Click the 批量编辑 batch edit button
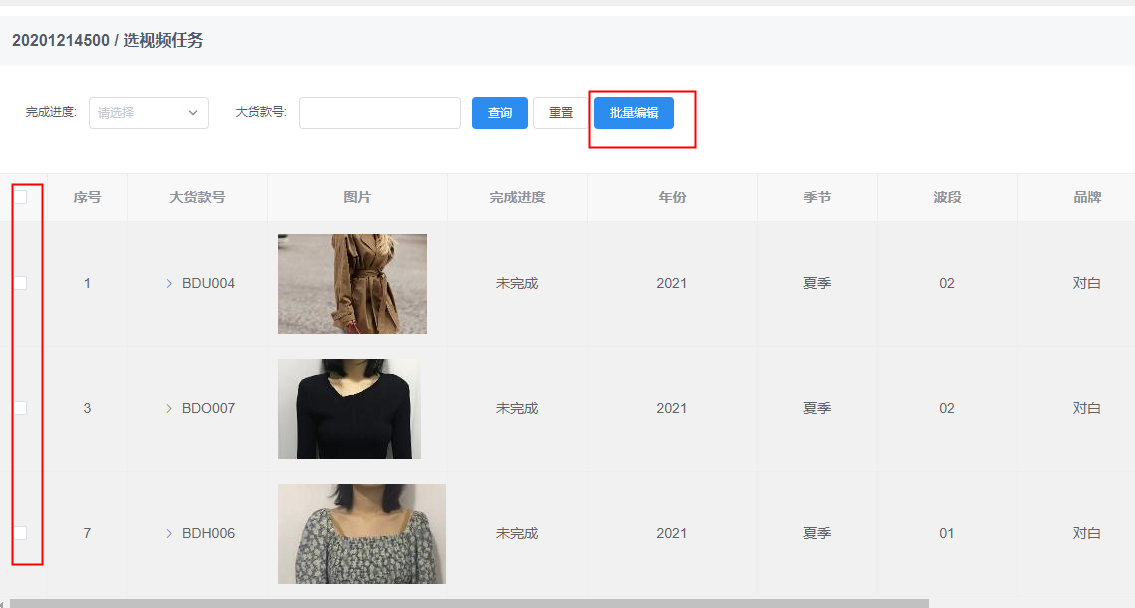Screen dimensions: 1135x608 pyautogui.click(x=633, y=113)
